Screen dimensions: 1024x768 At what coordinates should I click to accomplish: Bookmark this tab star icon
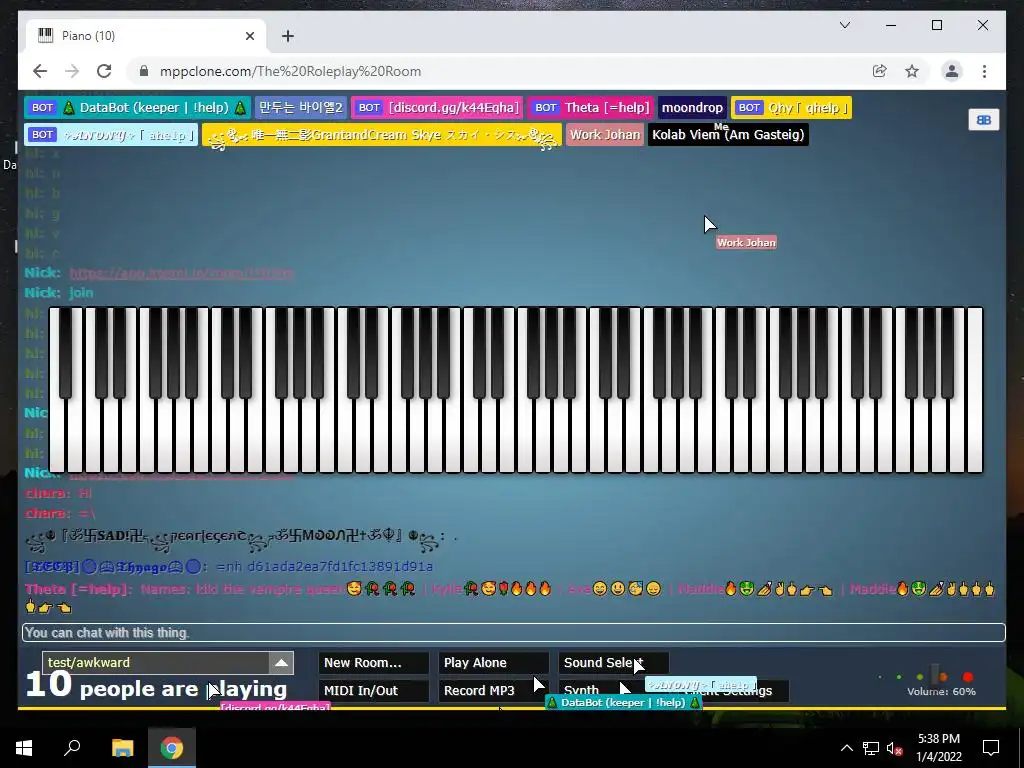coord(912,71)
